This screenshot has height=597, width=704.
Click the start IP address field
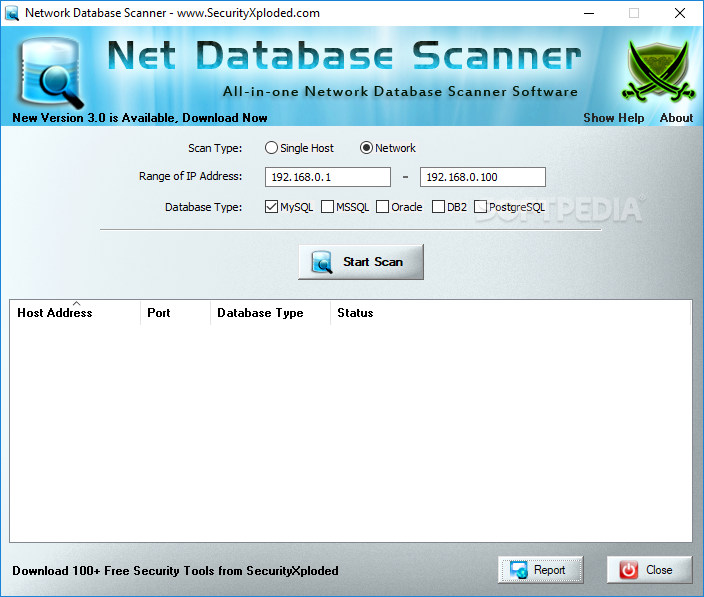point(328,177)
